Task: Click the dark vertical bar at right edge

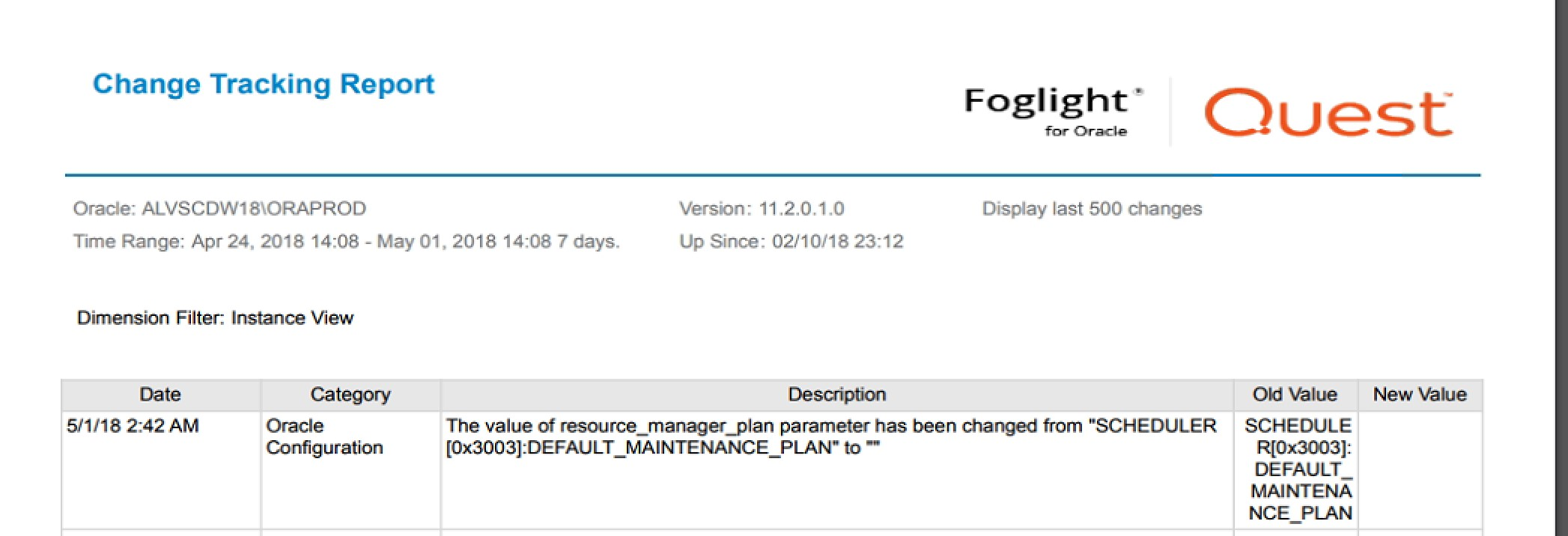Action: coord(1561,268)
